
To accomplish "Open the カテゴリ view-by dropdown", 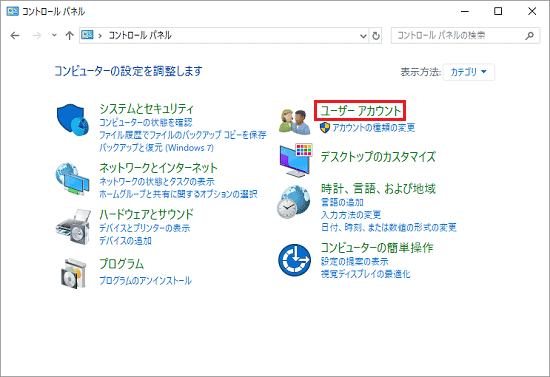I will [469, 72].
